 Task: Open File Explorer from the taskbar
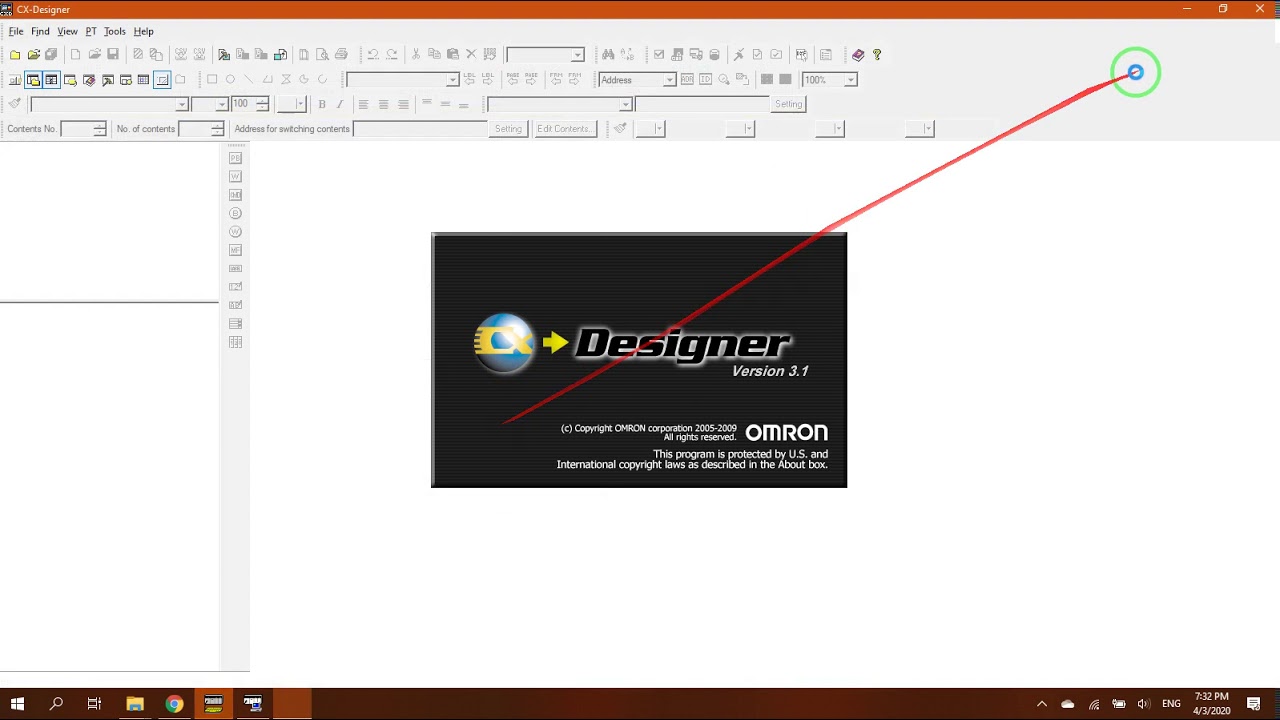(x=135, y=704)
